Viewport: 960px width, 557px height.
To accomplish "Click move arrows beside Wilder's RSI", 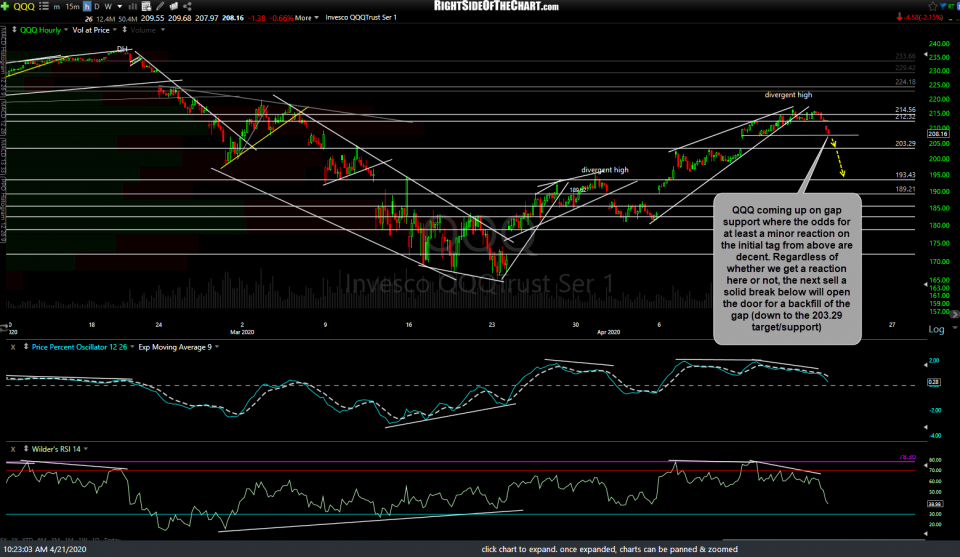I will pyautogui.click(x=26, y=449).
